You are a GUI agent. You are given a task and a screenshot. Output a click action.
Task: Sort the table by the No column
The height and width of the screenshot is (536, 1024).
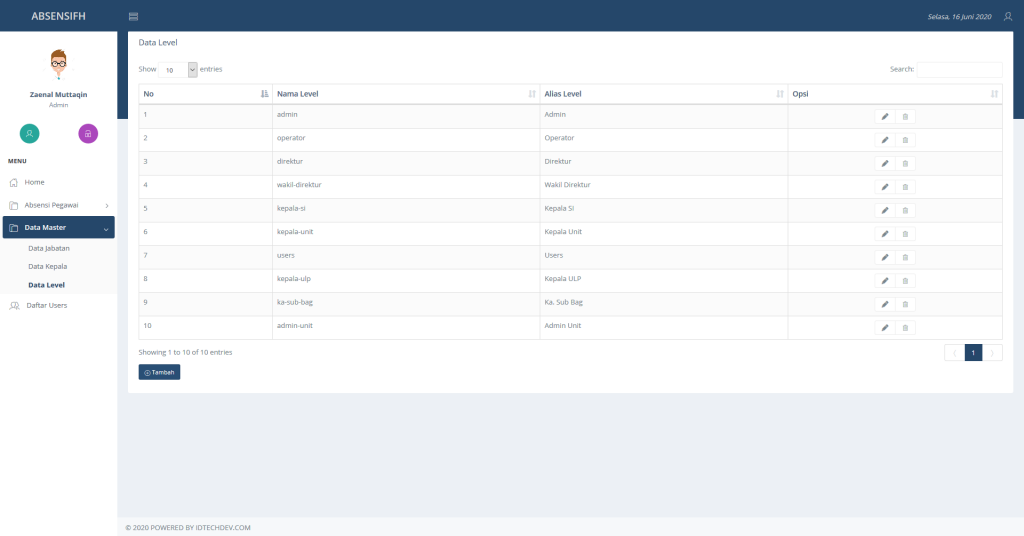(x=205, y=94)
